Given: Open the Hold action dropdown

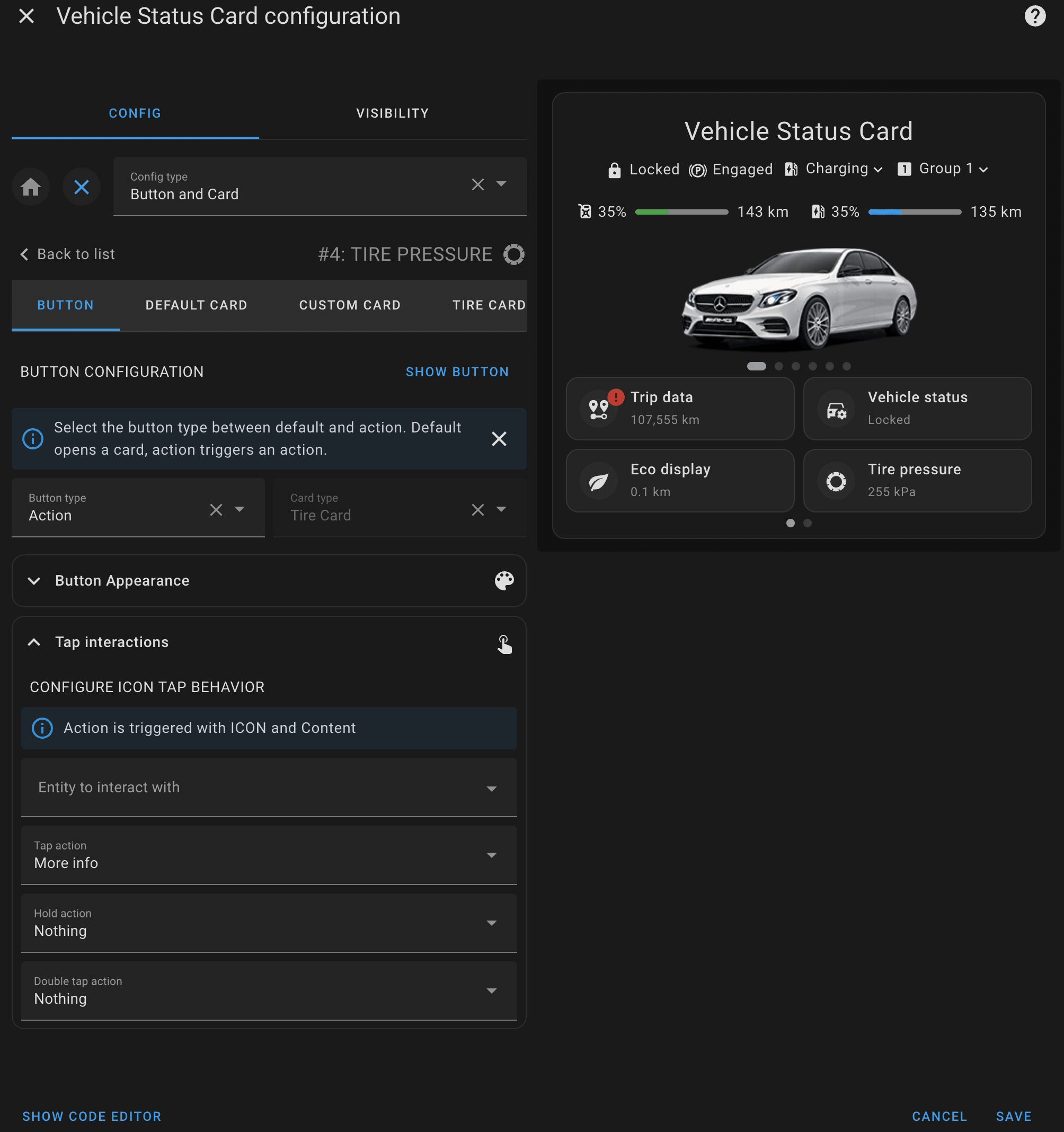Looking at the screenshot, I should [269, 923].
